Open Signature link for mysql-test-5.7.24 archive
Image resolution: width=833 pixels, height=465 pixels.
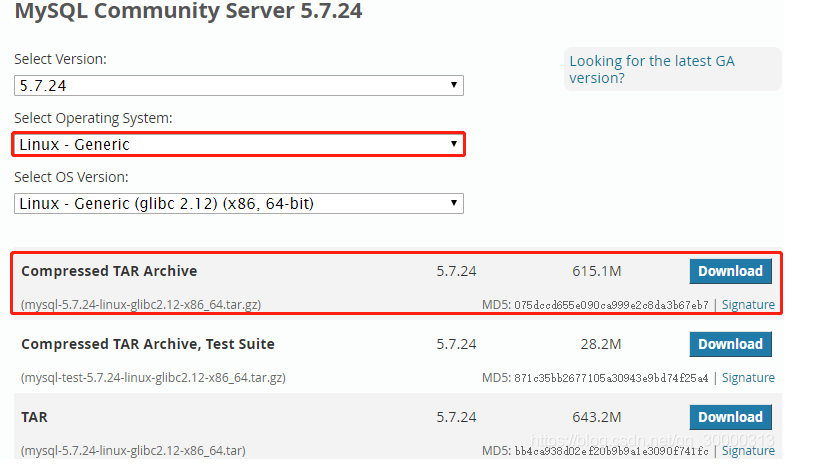coord(748,377)
